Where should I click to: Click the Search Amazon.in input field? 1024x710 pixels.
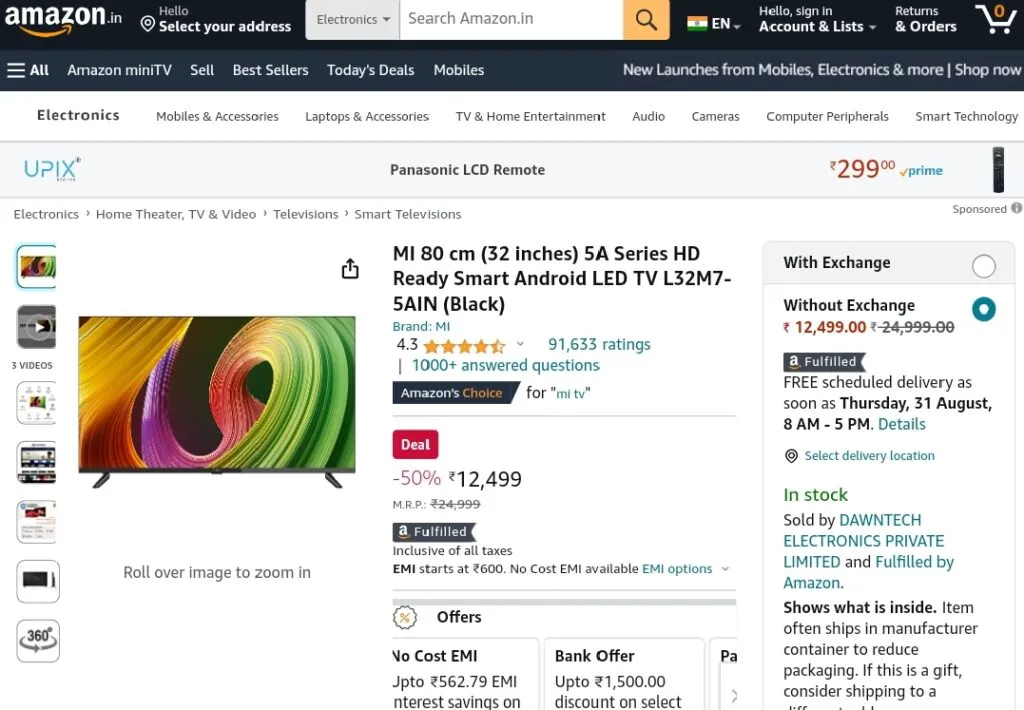511,20
